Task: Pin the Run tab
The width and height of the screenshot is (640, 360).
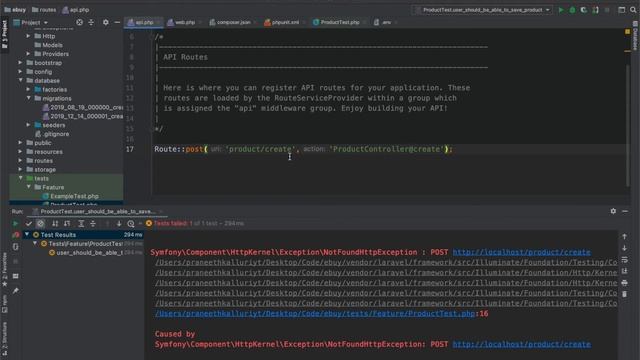Action: coord(16,291)
